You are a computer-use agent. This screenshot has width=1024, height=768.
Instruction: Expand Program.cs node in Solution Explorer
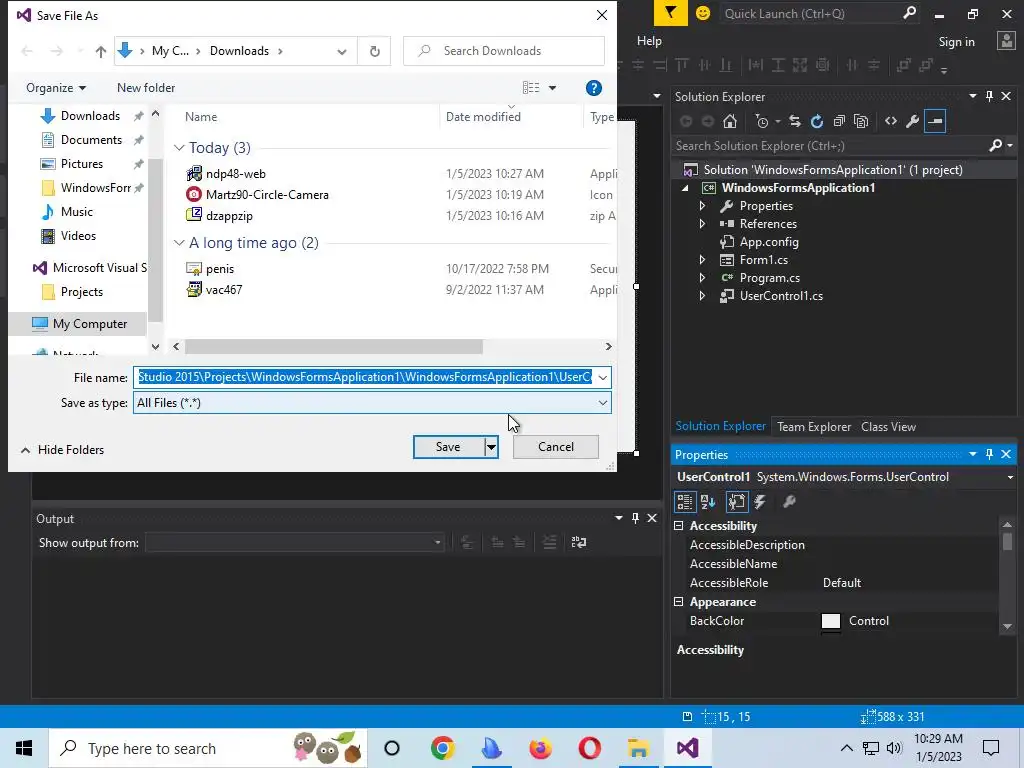(x=702, y=278)
